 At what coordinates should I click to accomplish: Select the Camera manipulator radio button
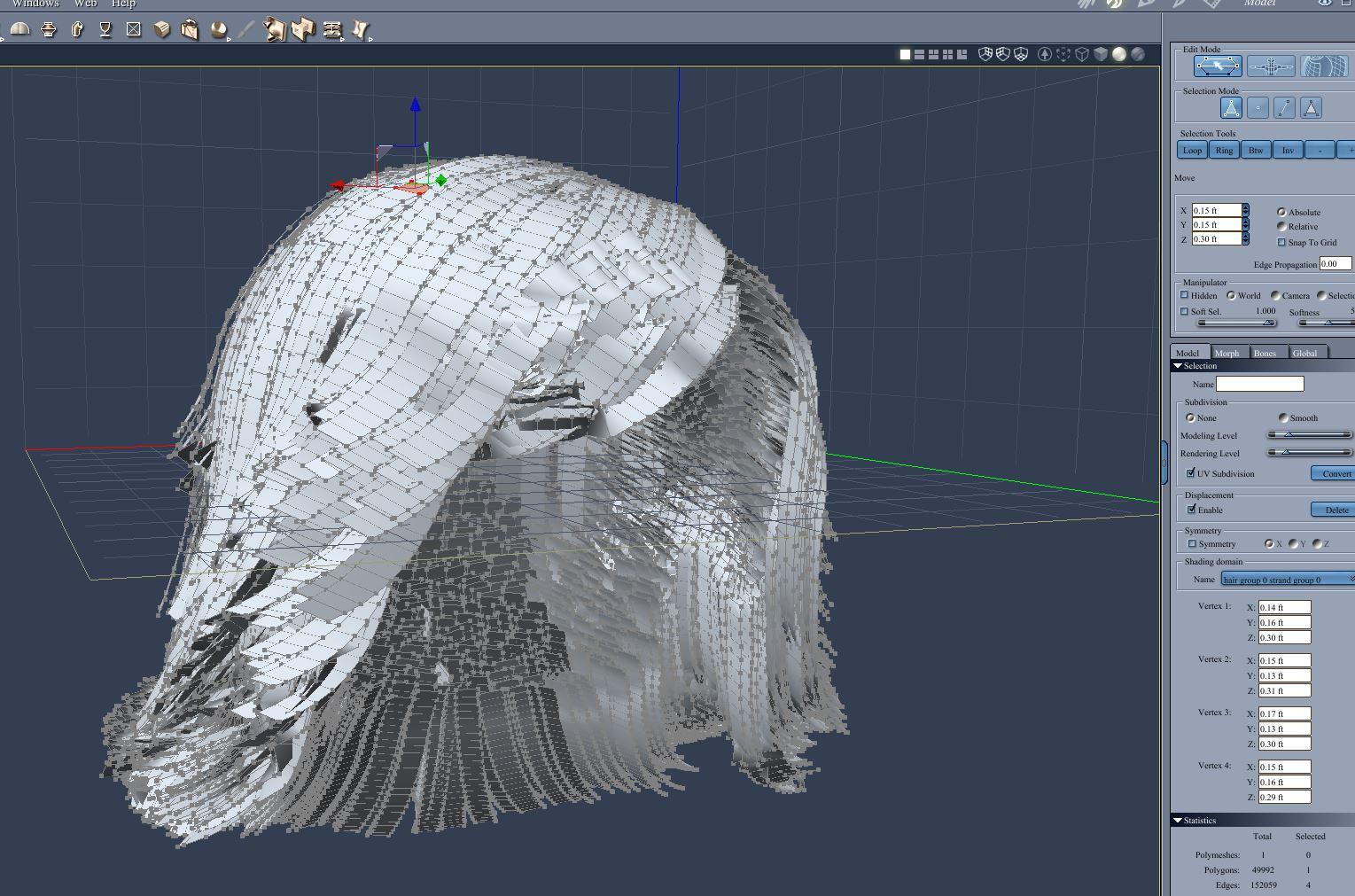(1275, 295)
